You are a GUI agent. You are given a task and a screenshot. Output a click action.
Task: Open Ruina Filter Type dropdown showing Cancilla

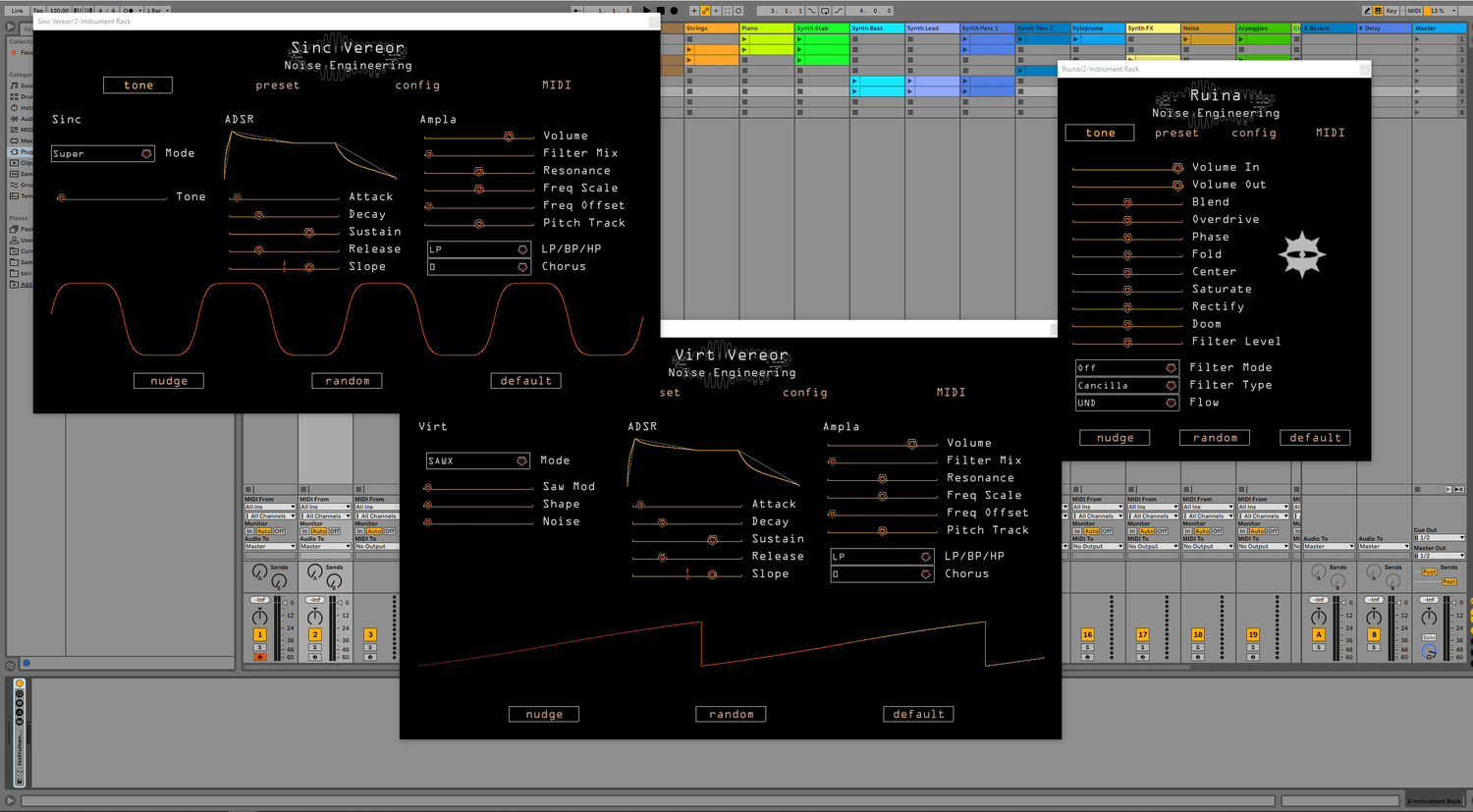point(1126,386)
